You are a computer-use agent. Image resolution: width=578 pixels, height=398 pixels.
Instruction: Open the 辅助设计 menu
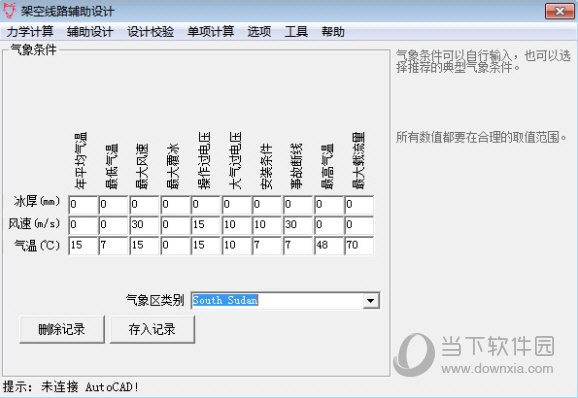(x=90, y=32)
